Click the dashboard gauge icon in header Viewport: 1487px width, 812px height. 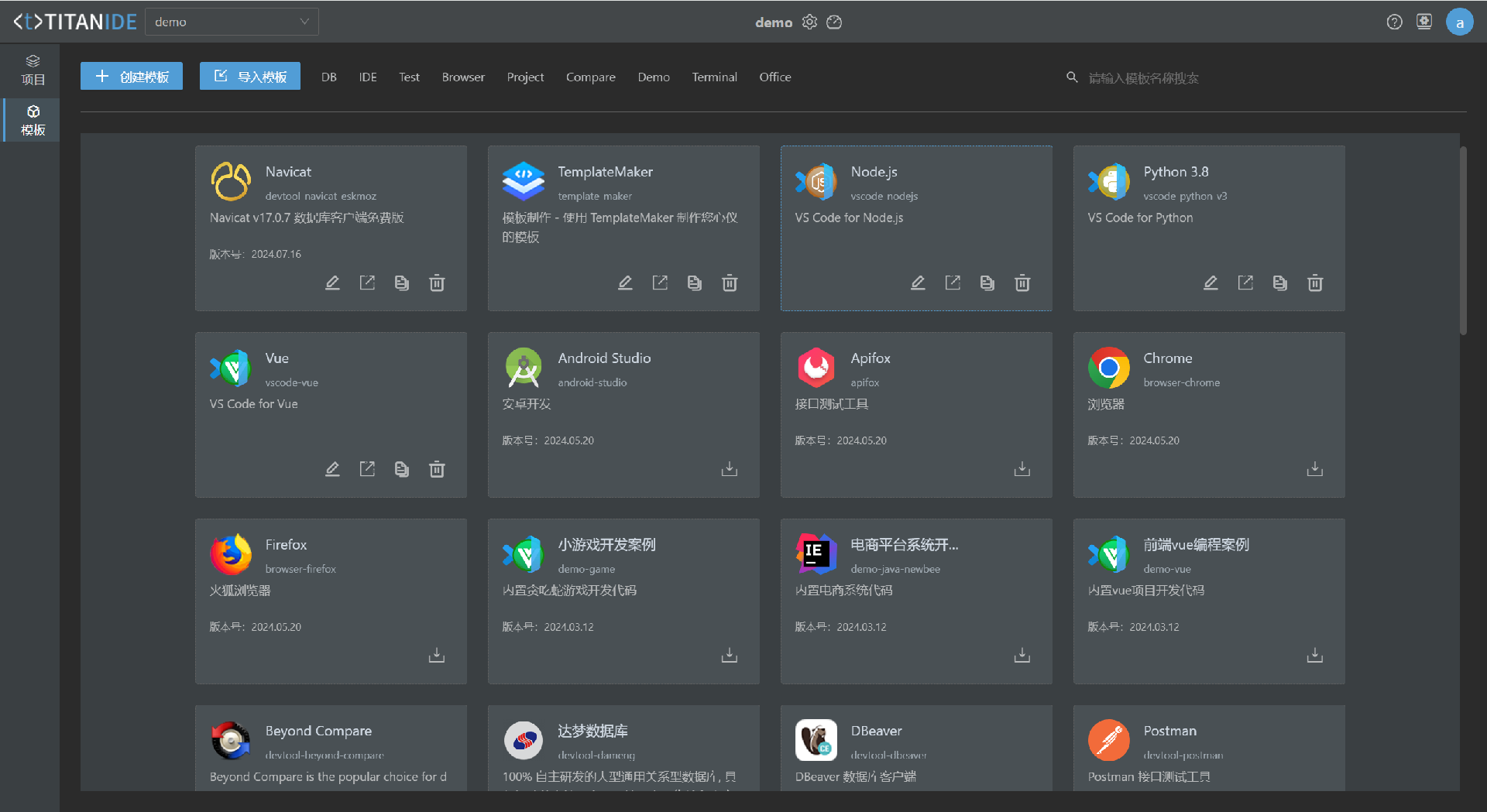coord(834,22)
